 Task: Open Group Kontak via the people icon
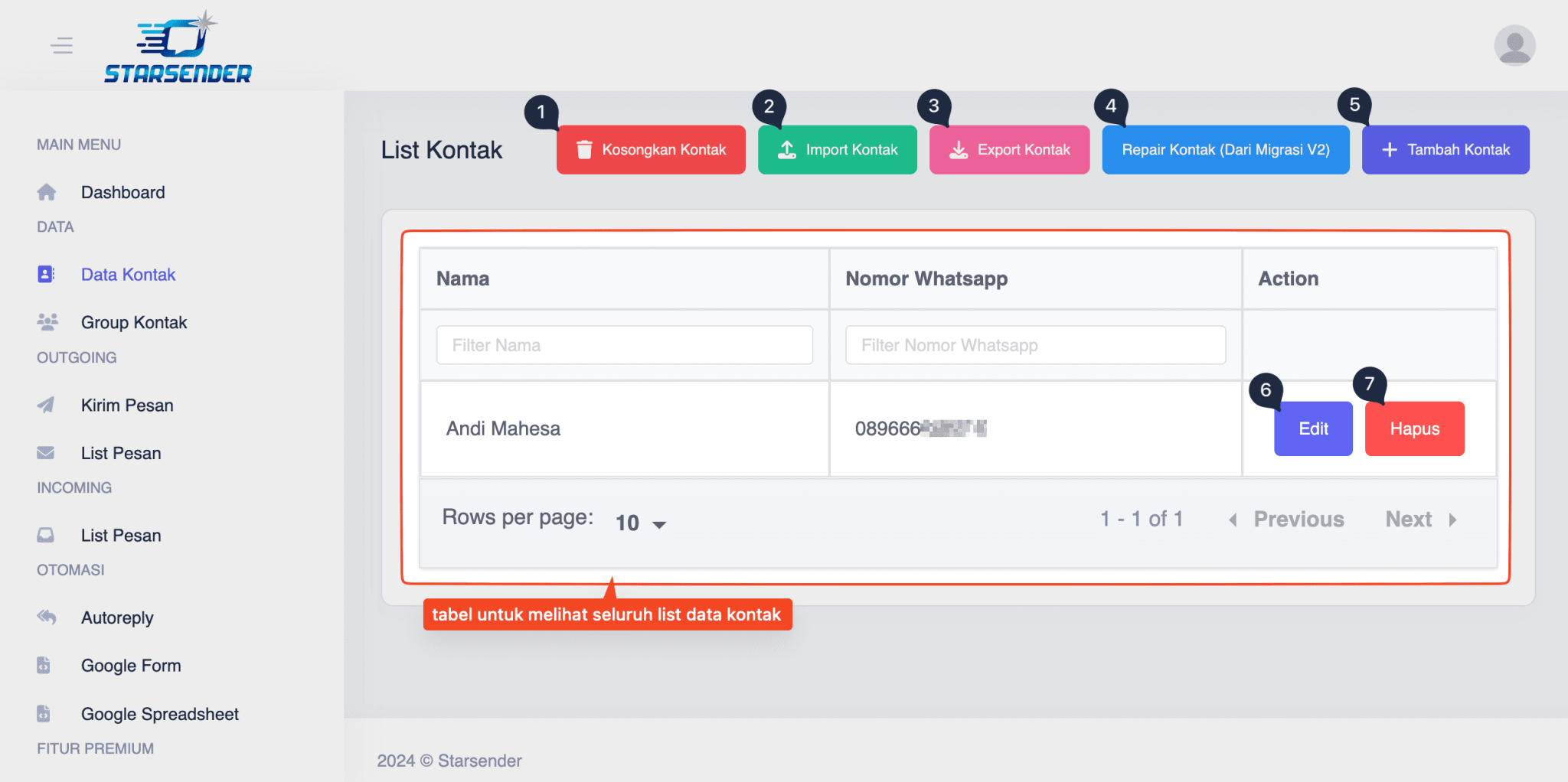pos(47,322)
